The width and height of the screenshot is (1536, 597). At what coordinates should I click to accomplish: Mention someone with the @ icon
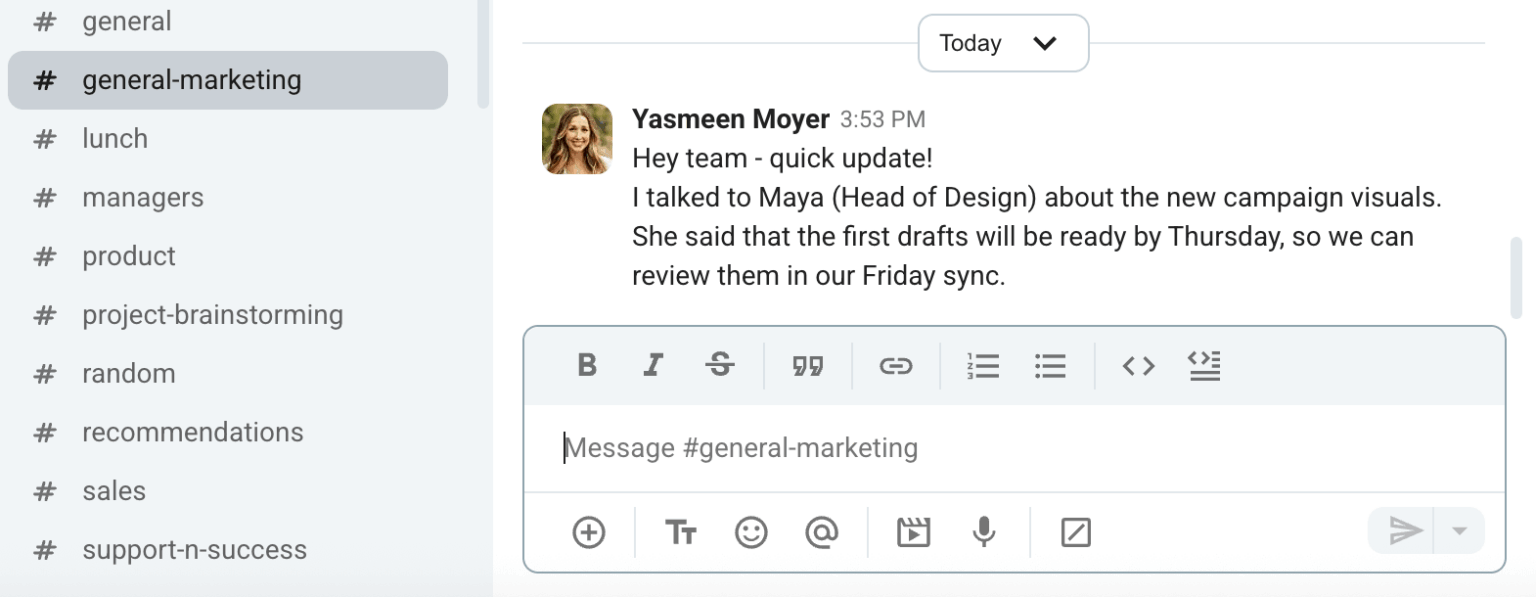coord(821,532)
